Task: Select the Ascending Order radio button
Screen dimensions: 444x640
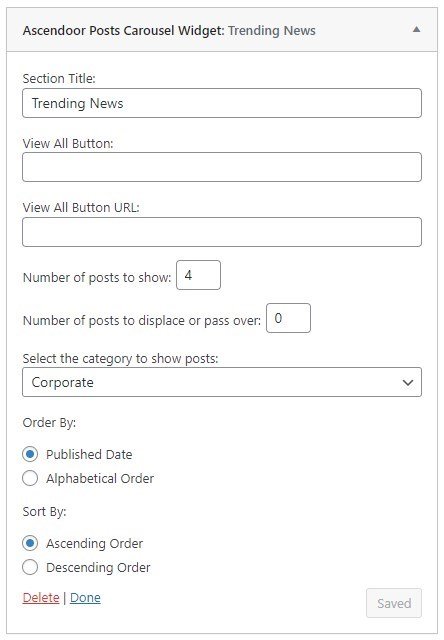Action: pyautogui.click(x=30, y=543)
